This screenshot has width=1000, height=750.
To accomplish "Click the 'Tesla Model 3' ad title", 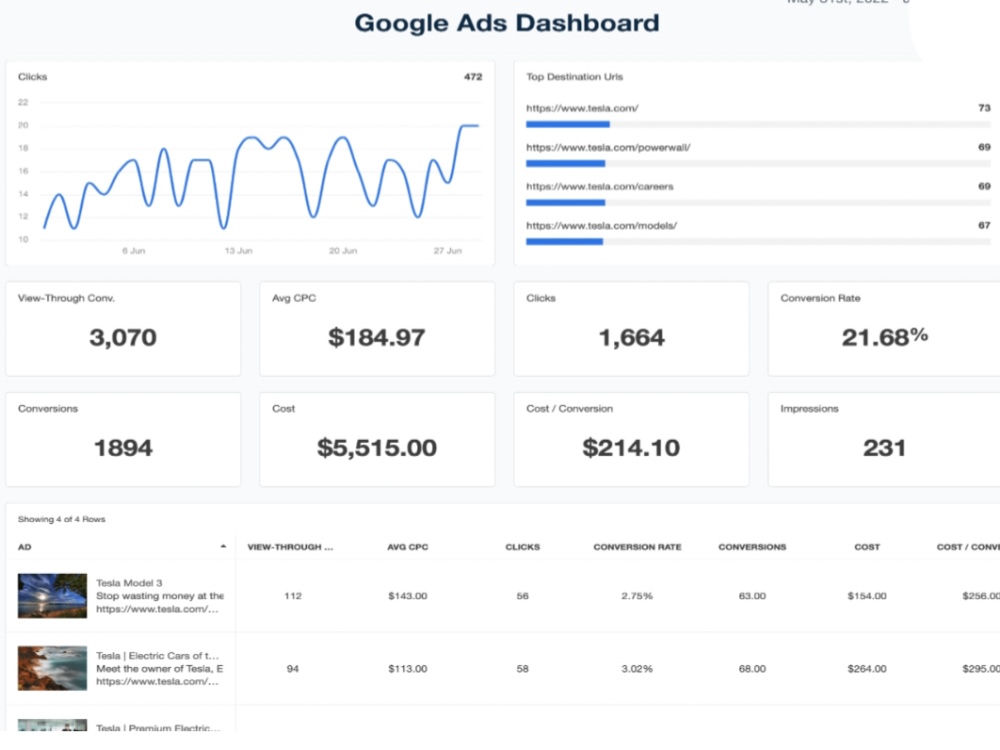I will click(x=129, y=583).
